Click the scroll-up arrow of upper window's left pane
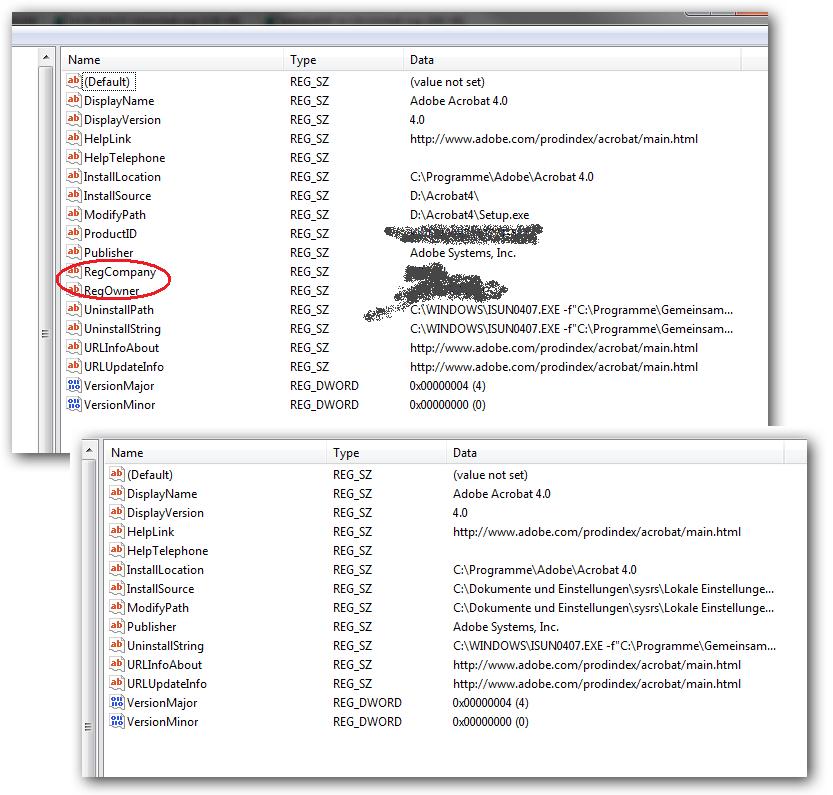The width and height of the screenshot is (833, 795). coord(46,57)
